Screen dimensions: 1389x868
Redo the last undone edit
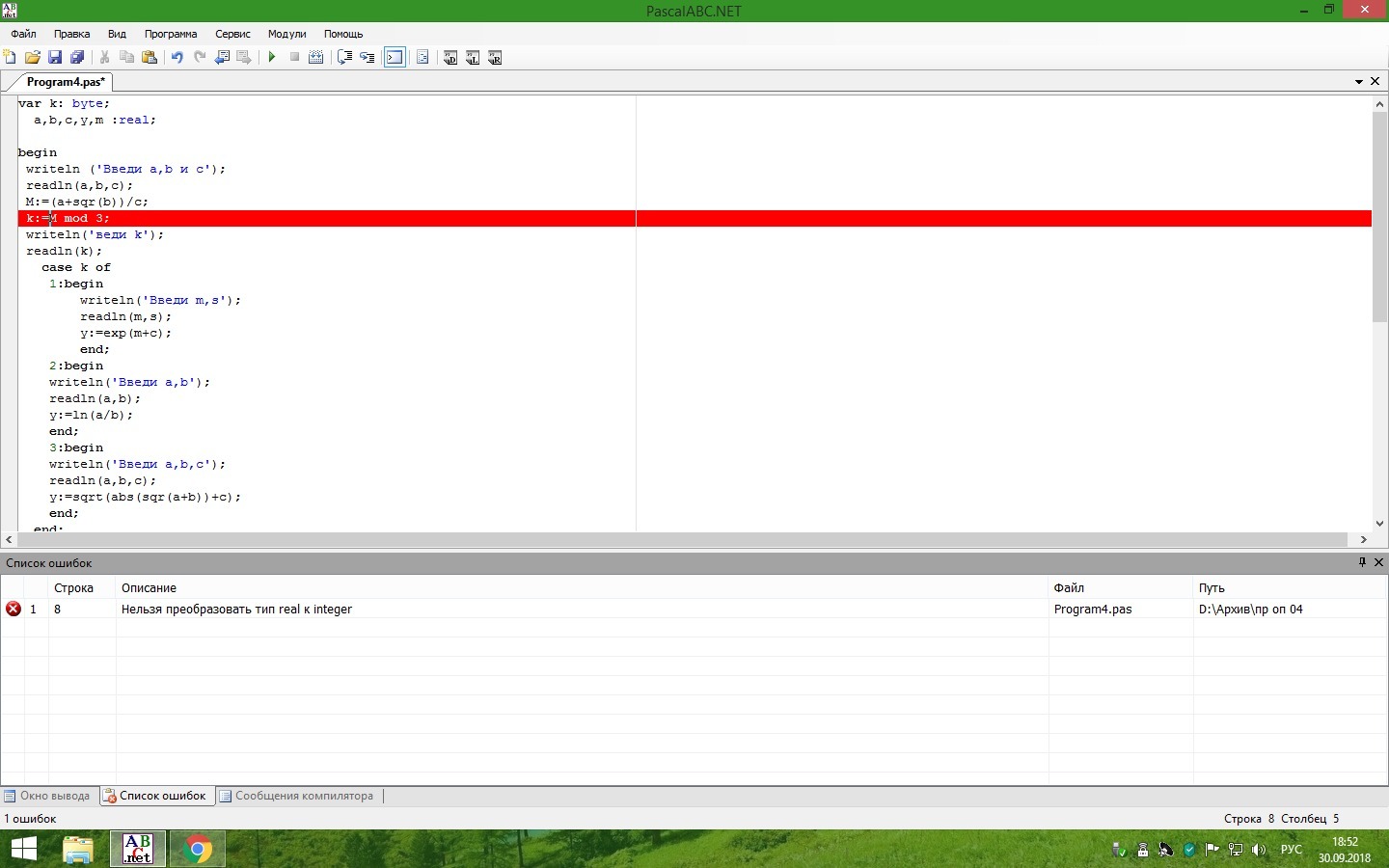click(x=200, y=58)
